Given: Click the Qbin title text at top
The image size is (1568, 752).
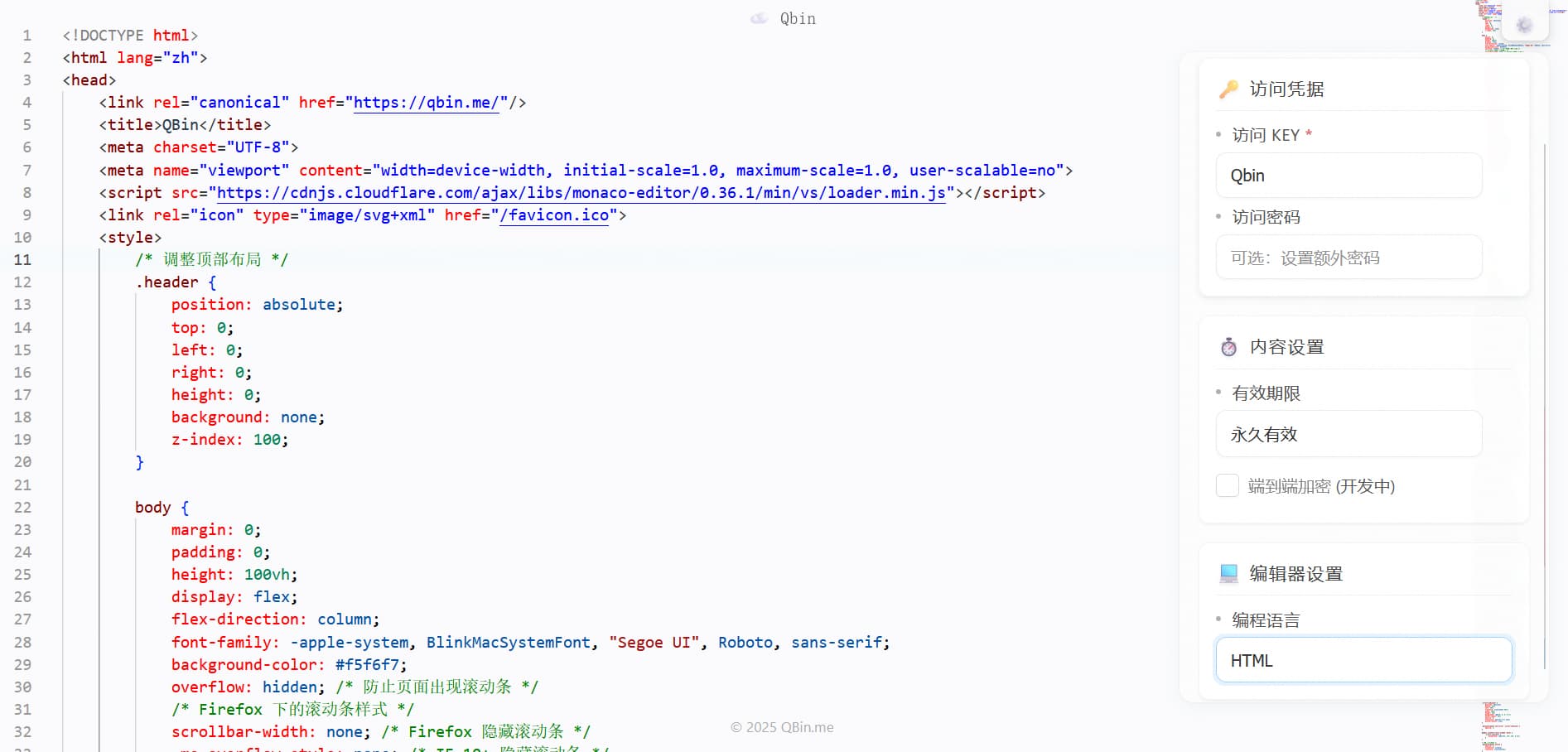Looking at the screenshot, I should [x=798, y=18].
